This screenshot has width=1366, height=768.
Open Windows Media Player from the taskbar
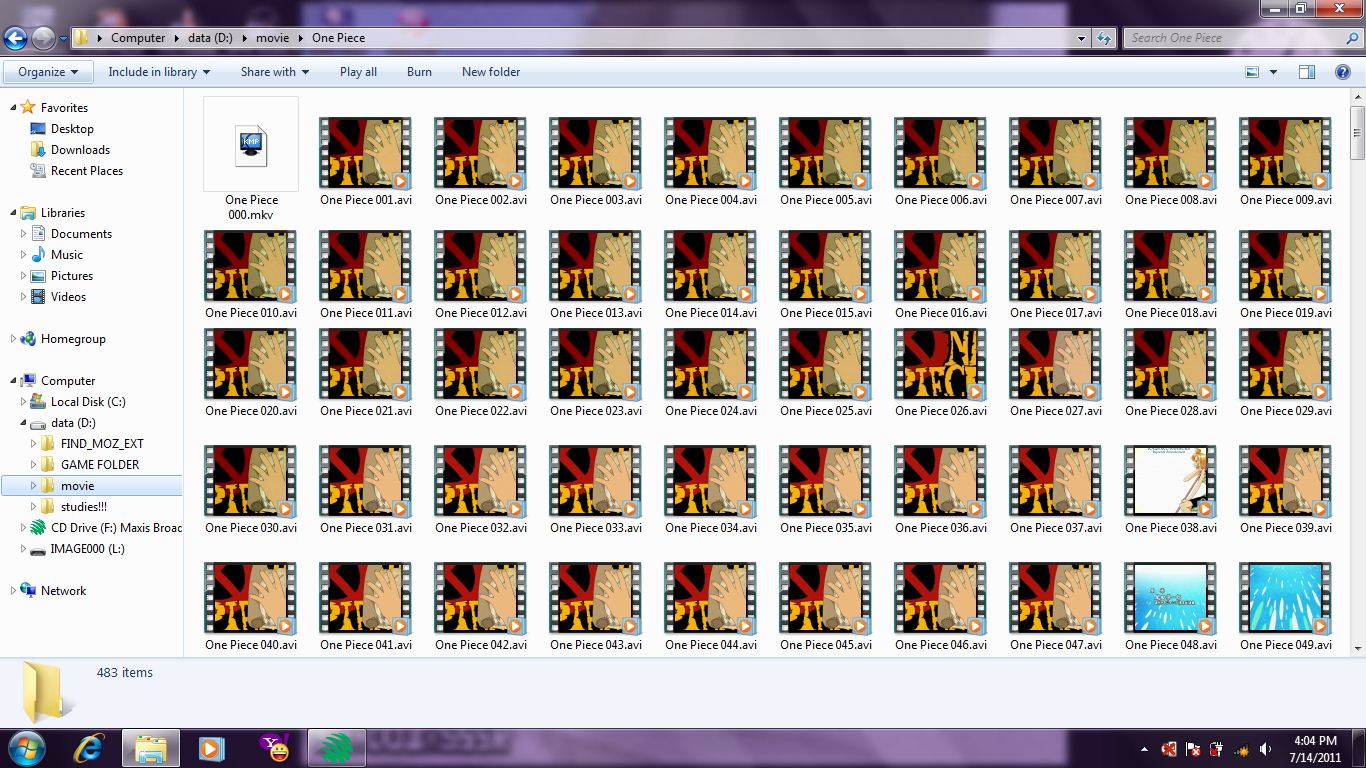(210, 748)
